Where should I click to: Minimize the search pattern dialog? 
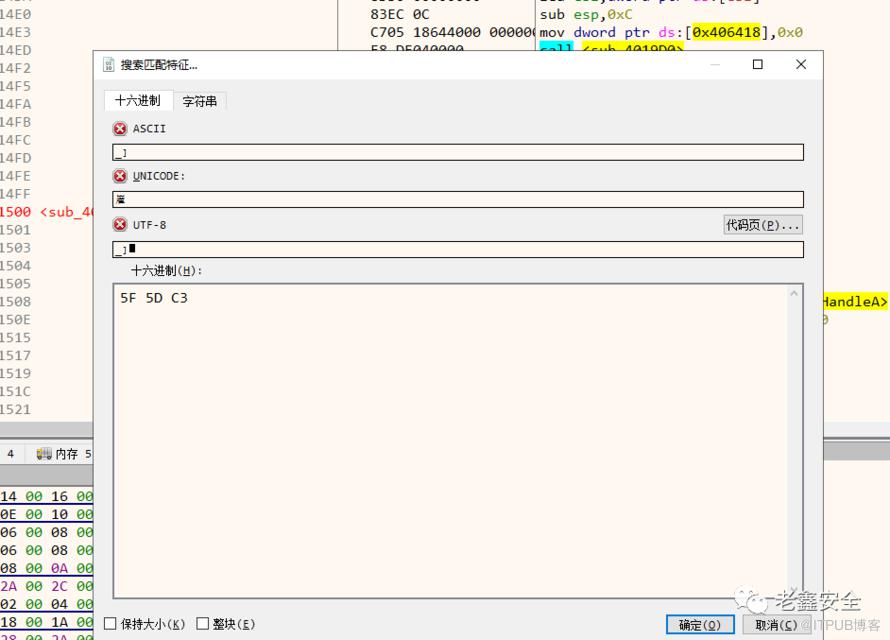point(715,65)
